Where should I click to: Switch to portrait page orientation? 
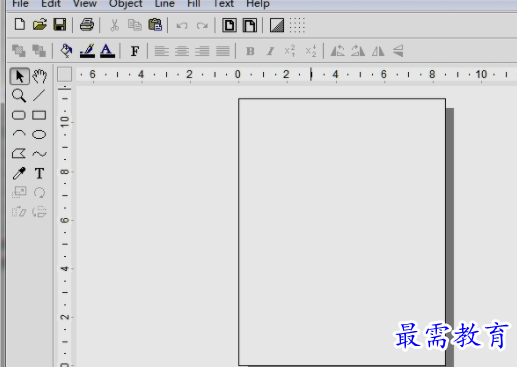pyautogui.click(x=229, y=25)
